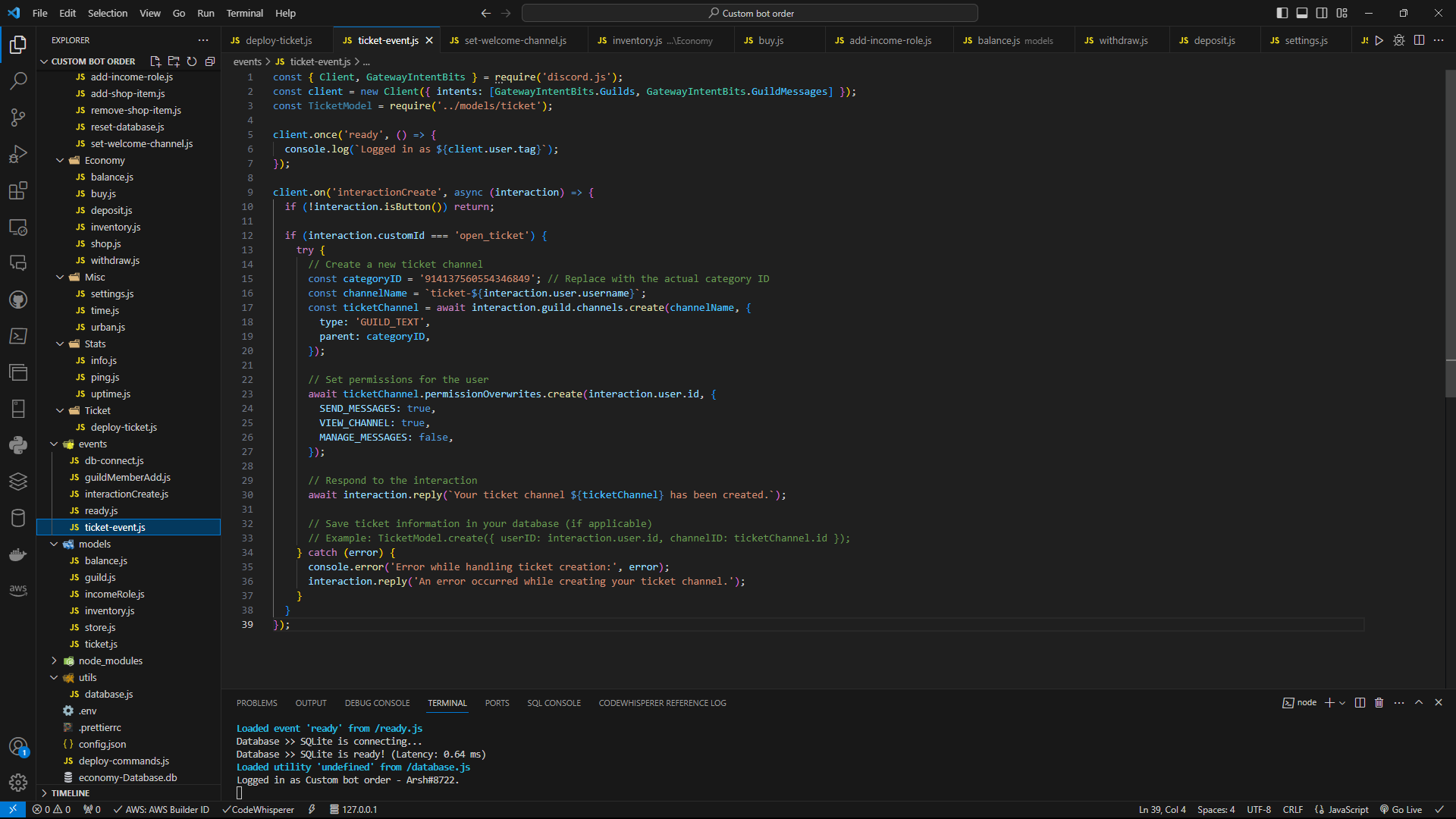
Task: Click the Go Live status bar button
Action: click(x=1401, y=810)
